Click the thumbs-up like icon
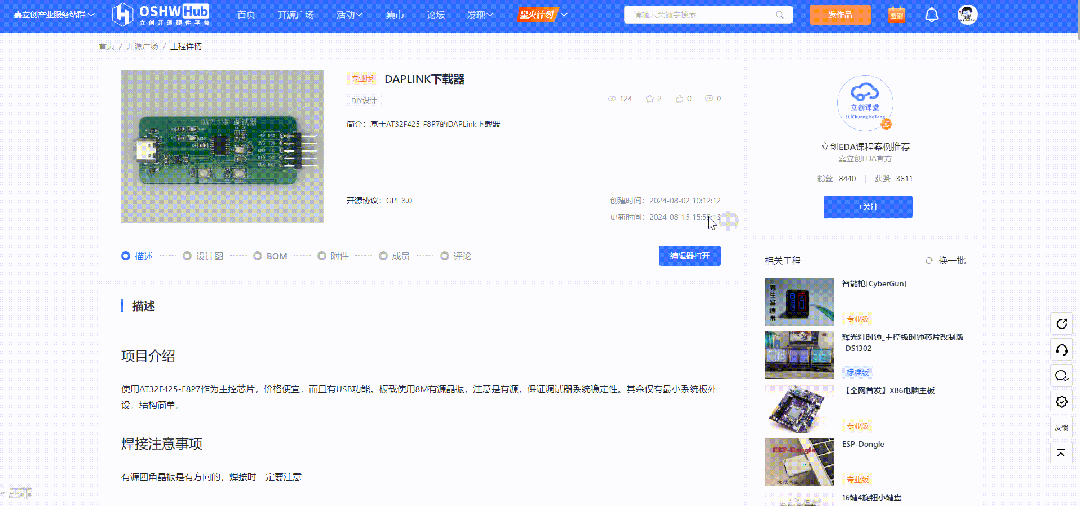Viewport: 1080px width, 506px height. 679,98
